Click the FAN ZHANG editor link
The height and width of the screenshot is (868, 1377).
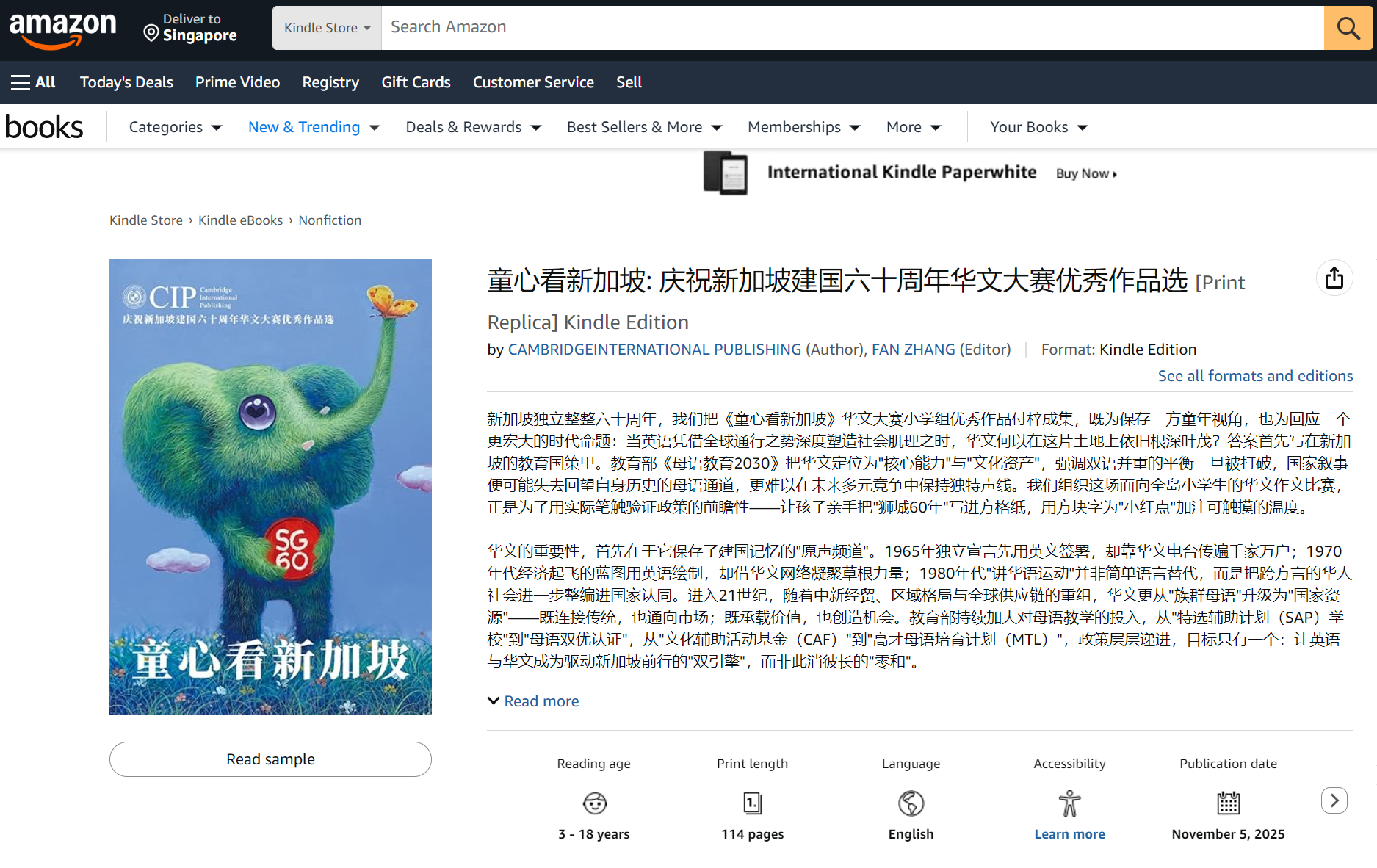[x=913, y=350]
